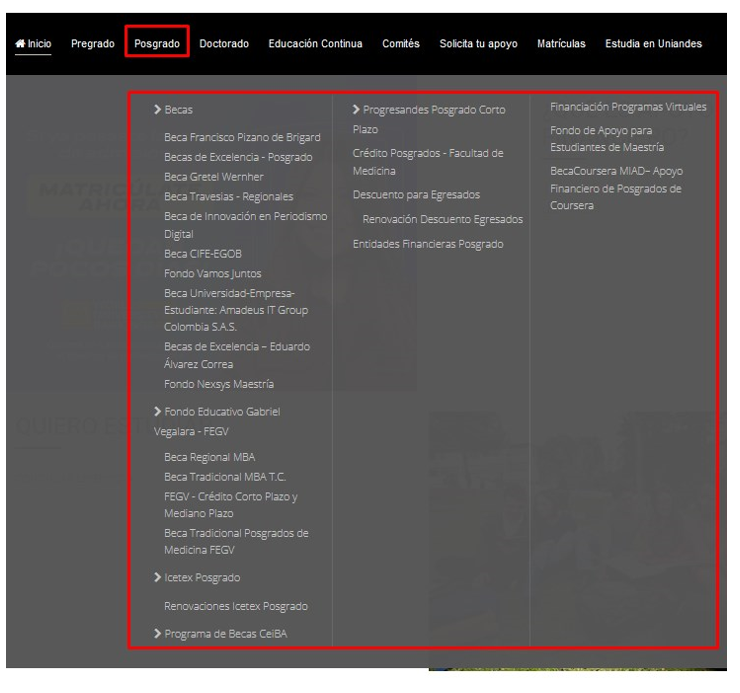Open the Comités menu item

(x=401, y=43)
